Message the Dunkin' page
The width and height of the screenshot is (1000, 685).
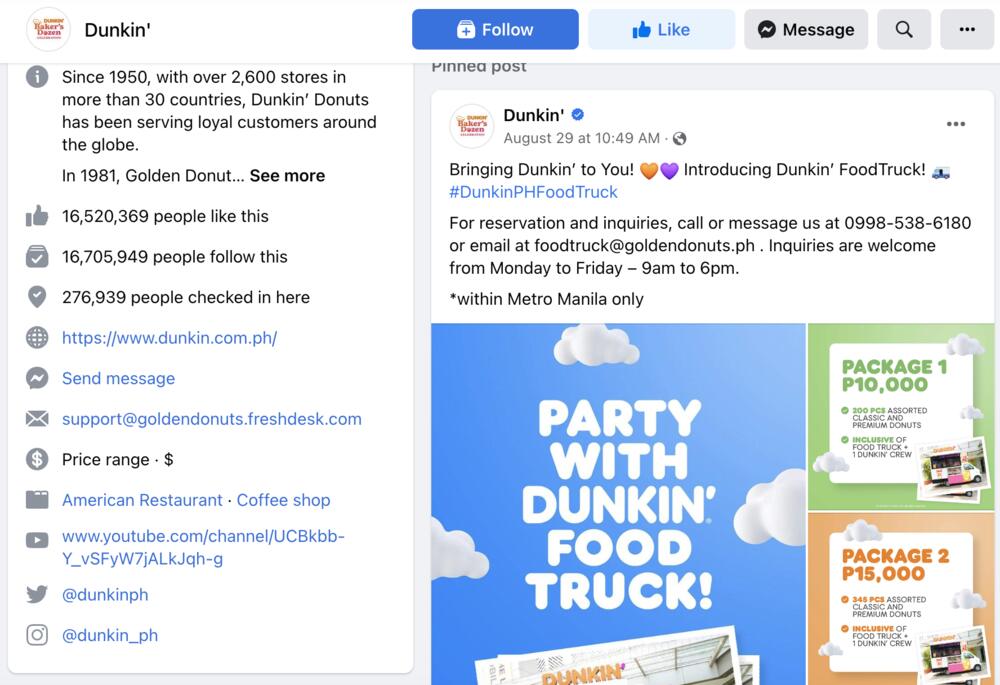(x=806, y=29)
